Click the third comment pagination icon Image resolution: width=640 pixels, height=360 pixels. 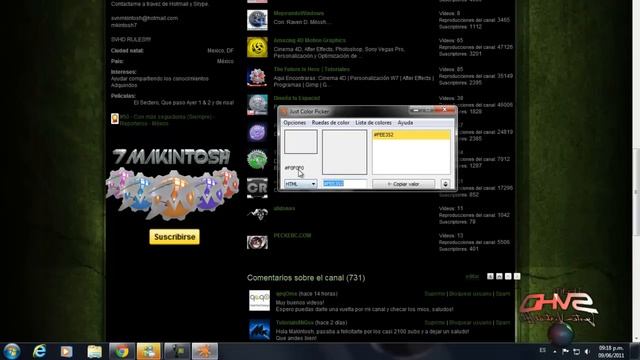[x=508, y=276]
